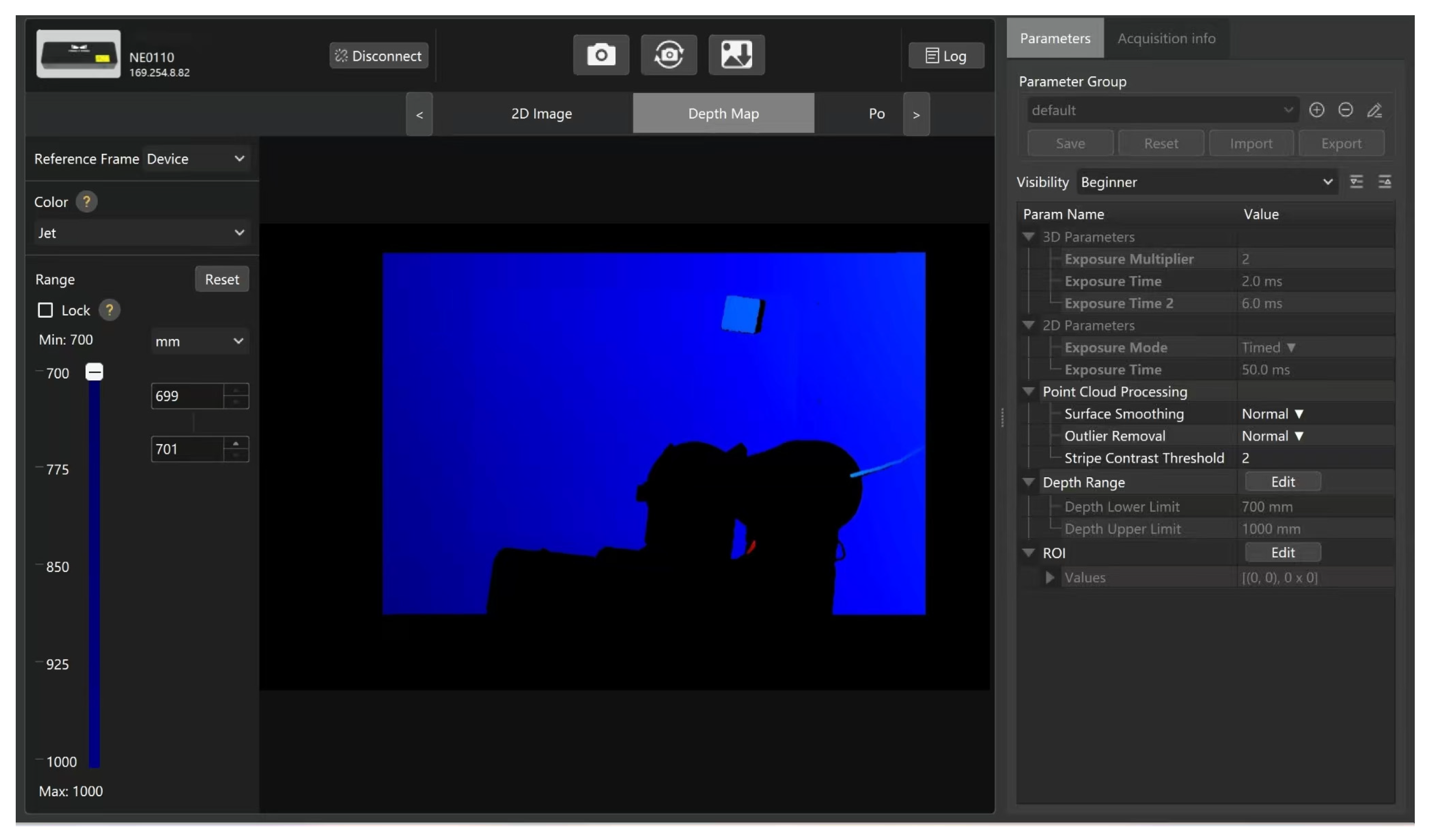Screen dimensions: 1430x840
Task: Expand the ROI Values tree item
Action: click(x=1050, y=578)
